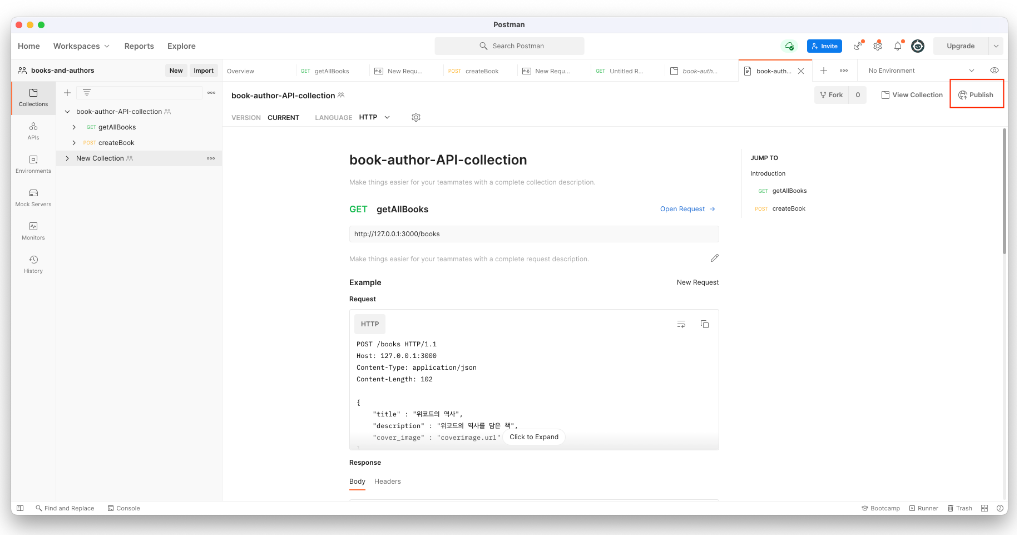The image size is (1017, 535).
Task: Open Bootcamp from status bar
Action: (881, 508)
